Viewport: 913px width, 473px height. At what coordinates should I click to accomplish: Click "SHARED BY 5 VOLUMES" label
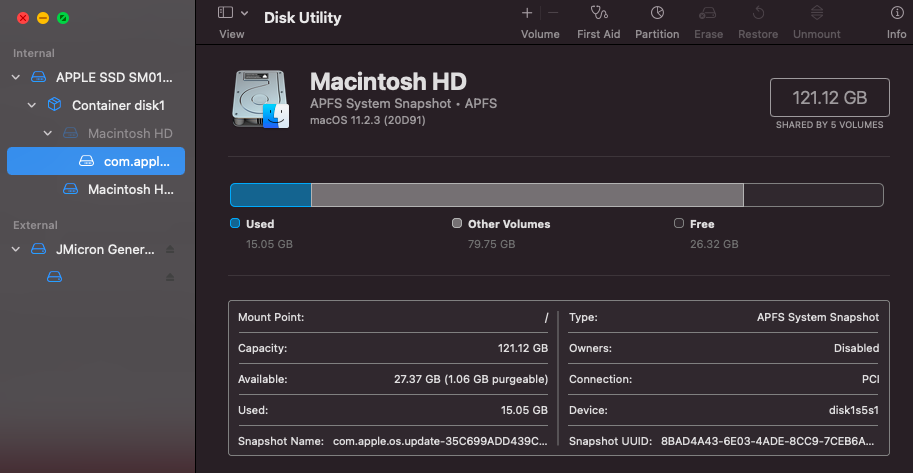(x=830, y=125)
